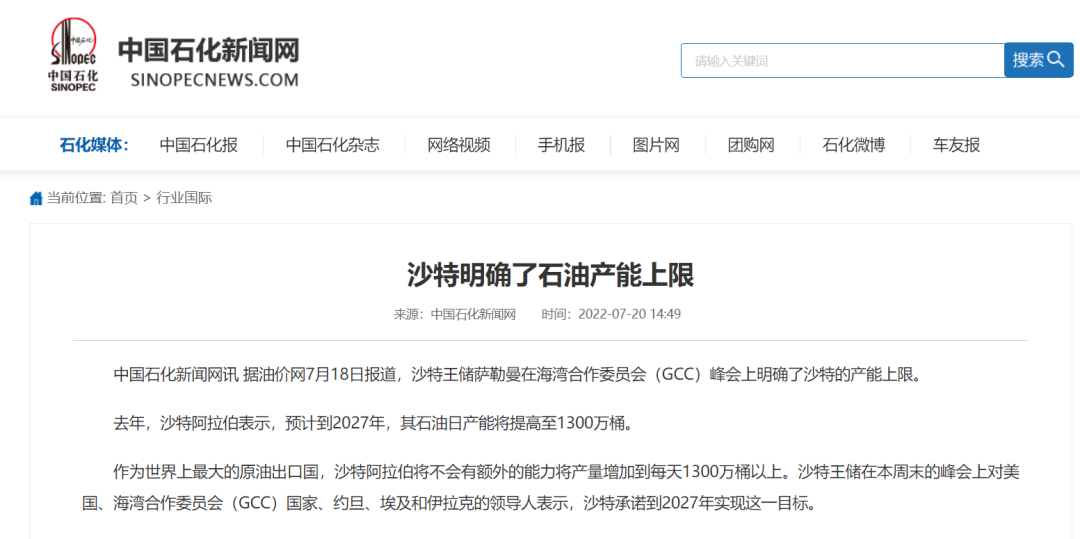Open the 手机报 menu item
This screenshot has width=1080, height=539.
coord(561,145)
